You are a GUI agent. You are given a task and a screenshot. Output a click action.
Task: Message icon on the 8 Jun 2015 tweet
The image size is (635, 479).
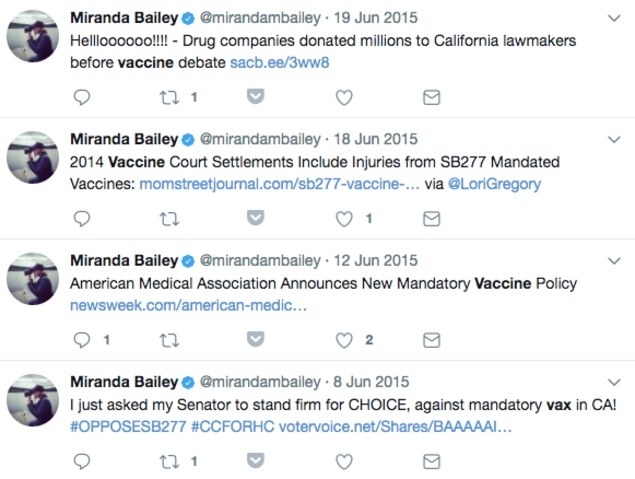(x=432, y=462)
